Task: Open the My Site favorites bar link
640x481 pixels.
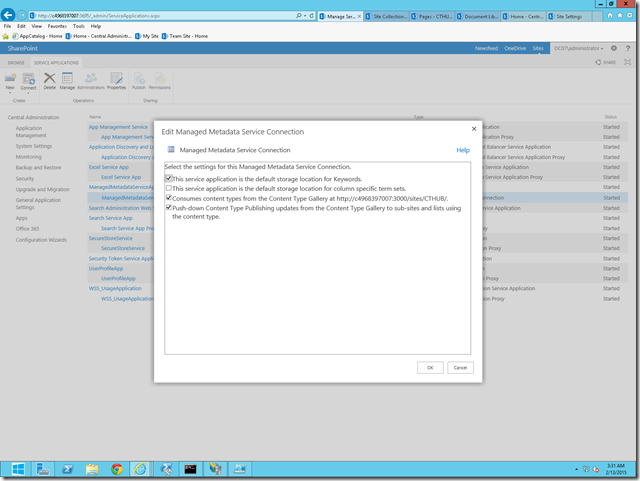Action: 147,36
